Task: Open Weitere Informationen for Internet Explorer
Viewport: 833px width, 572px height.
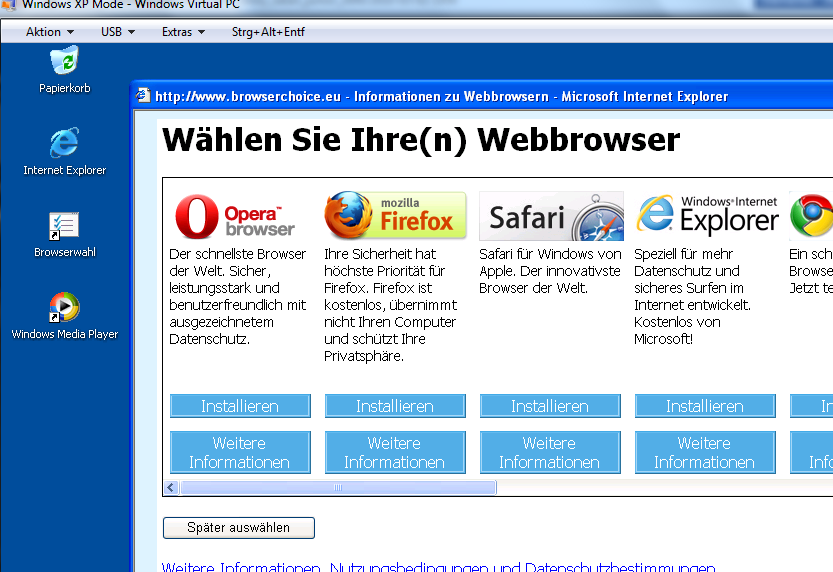Action: pos(706,453)
